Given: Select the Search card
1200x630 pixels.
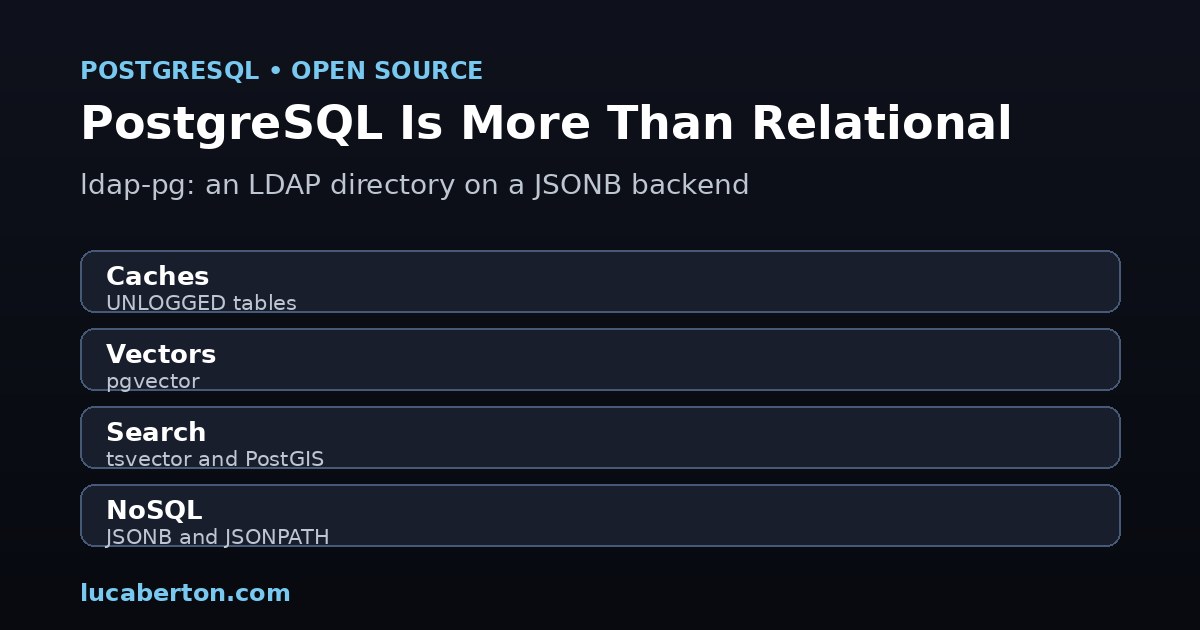Looking at the screenshot, I should pyautogui.click(x=600, y=437).
